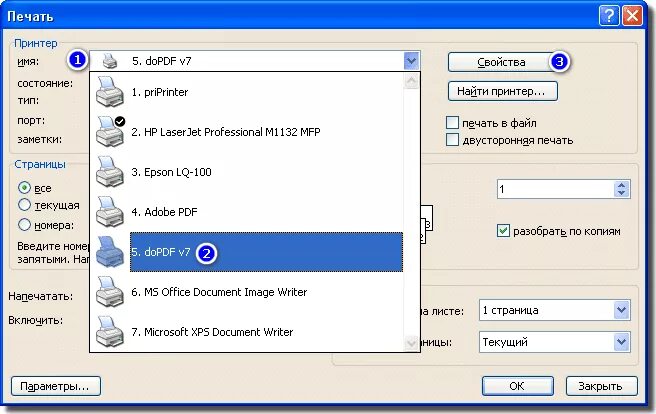Click the Microsoft XPS Document Writer icon

[110, 332]
